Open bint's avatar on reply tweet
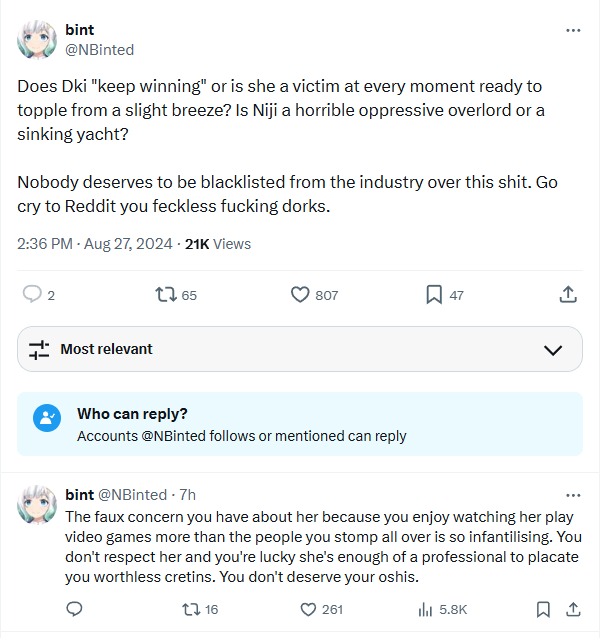603x638 pixels. click(x=37, y=505)
